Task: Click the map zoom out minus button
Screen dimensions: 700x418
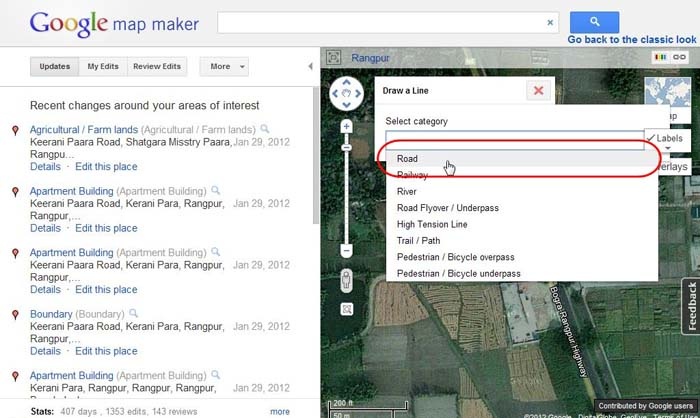Action: (346, 250)
